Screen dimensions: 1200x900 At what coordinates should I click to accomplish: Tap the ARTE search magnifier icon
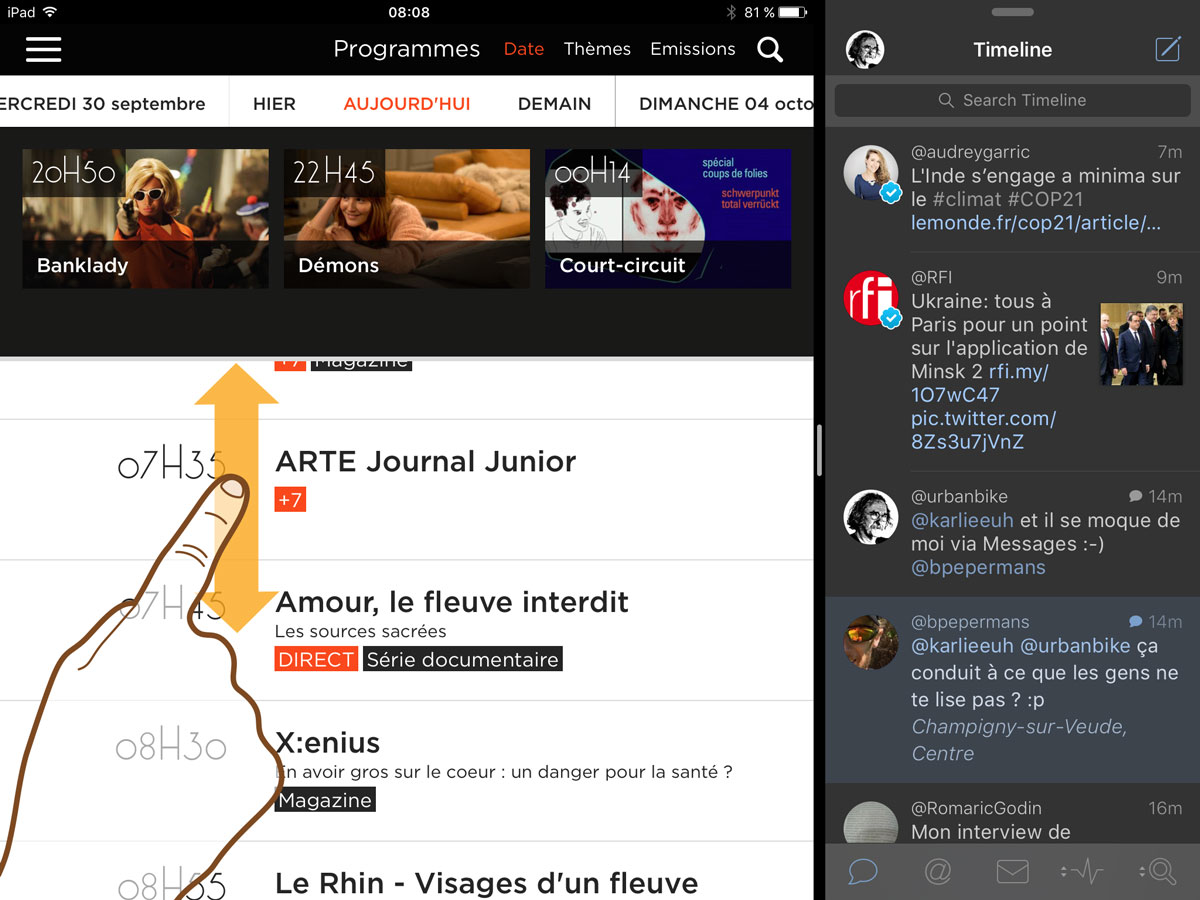[x=770, y=49]
